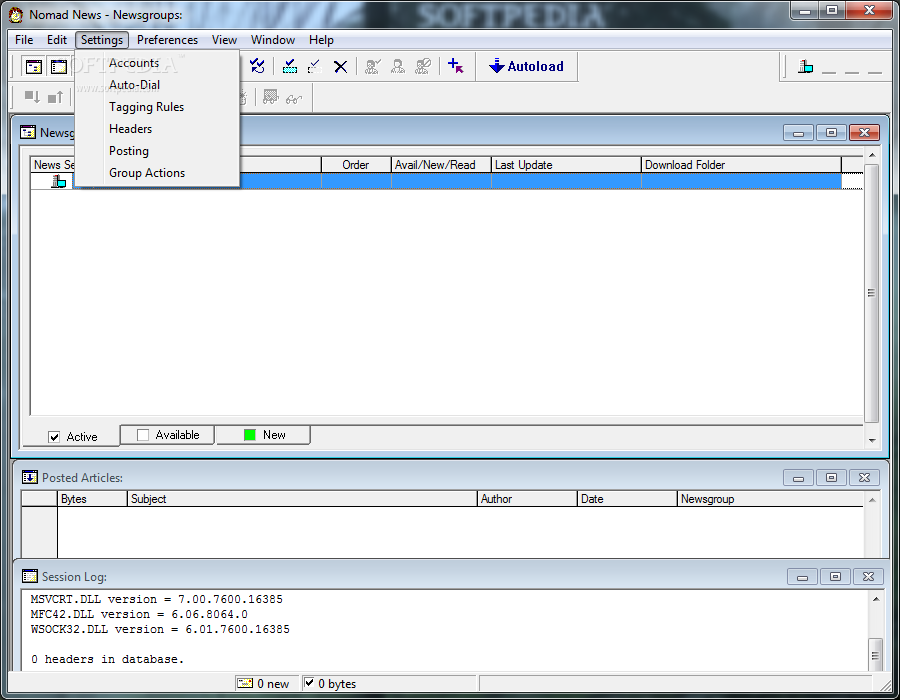Click the double-checkmark refresh toolbar icon

point(257,67)
